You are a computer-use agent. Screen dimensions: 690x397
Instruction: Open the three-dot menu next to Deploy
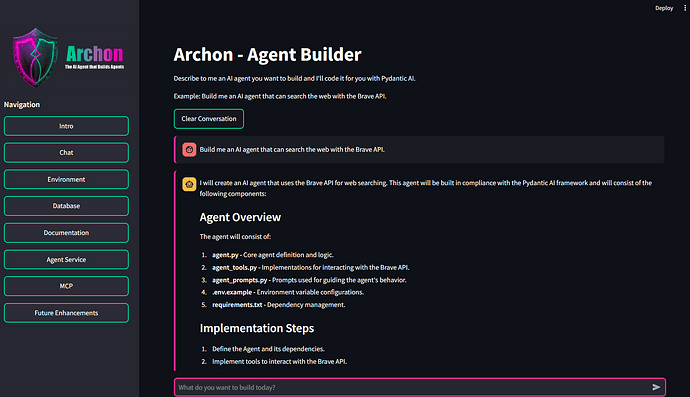(685, 8)
